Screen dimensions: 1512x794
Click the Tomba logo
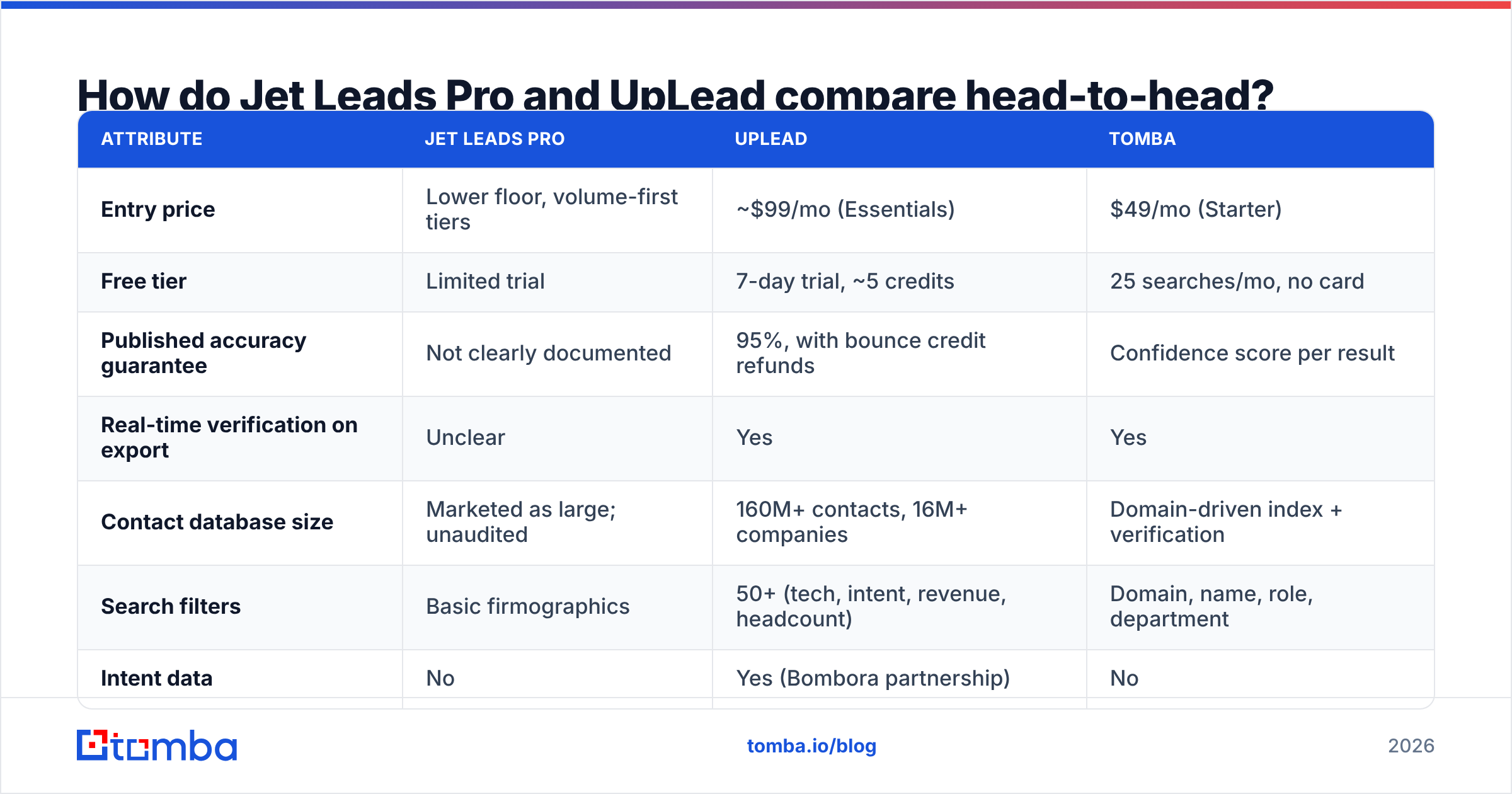pyautogui.click(x=157, y=745)
